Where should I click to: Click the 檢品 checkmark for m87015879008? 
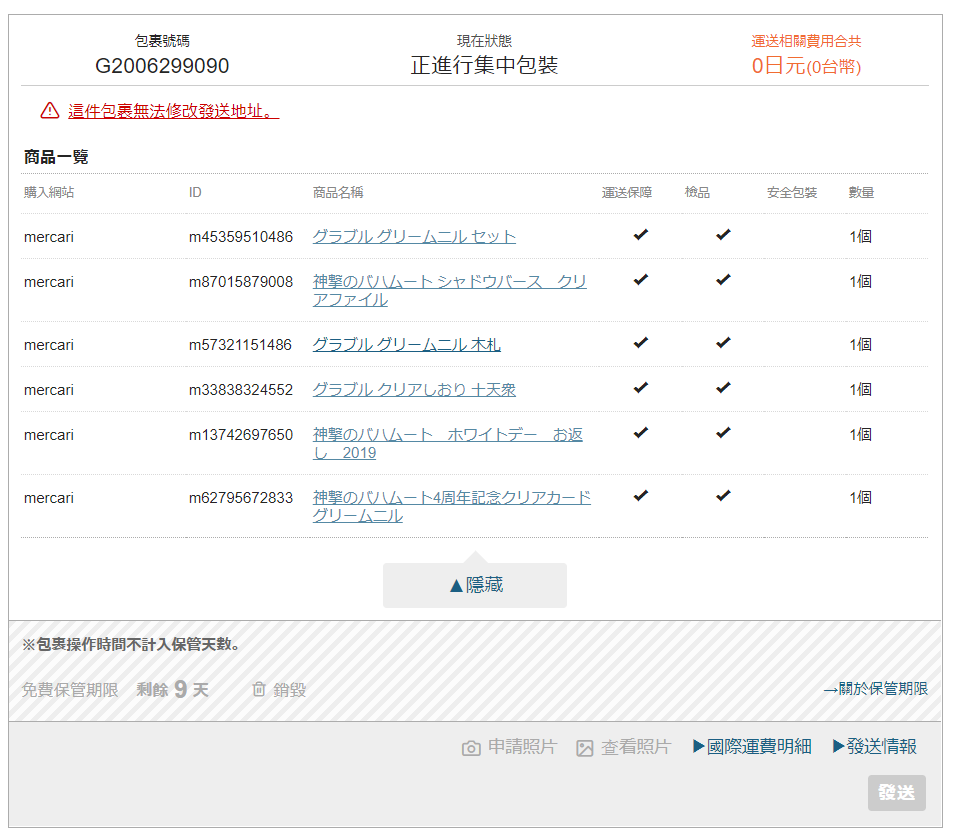723,280
